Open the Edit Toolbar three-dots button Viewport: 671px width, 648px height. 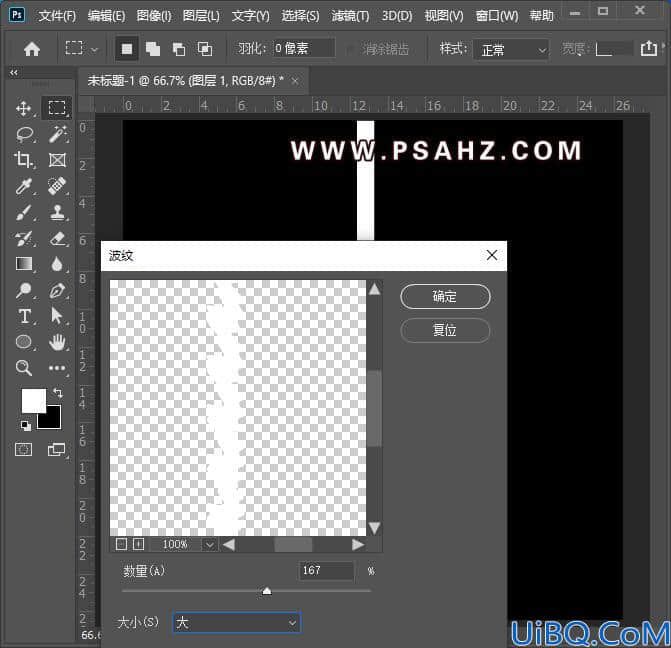57,368
